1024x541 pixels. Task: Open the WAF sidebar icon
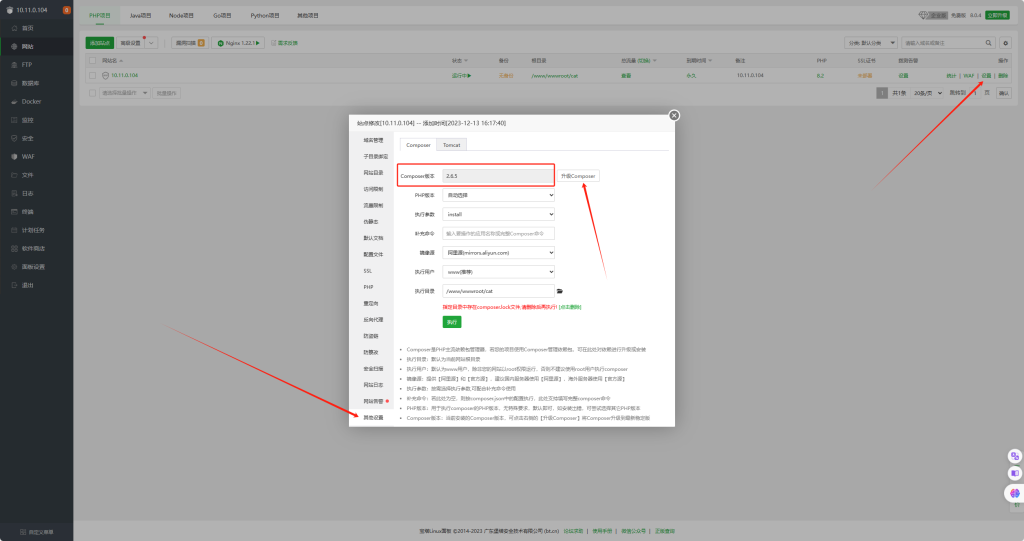click(x=14, y=157)
